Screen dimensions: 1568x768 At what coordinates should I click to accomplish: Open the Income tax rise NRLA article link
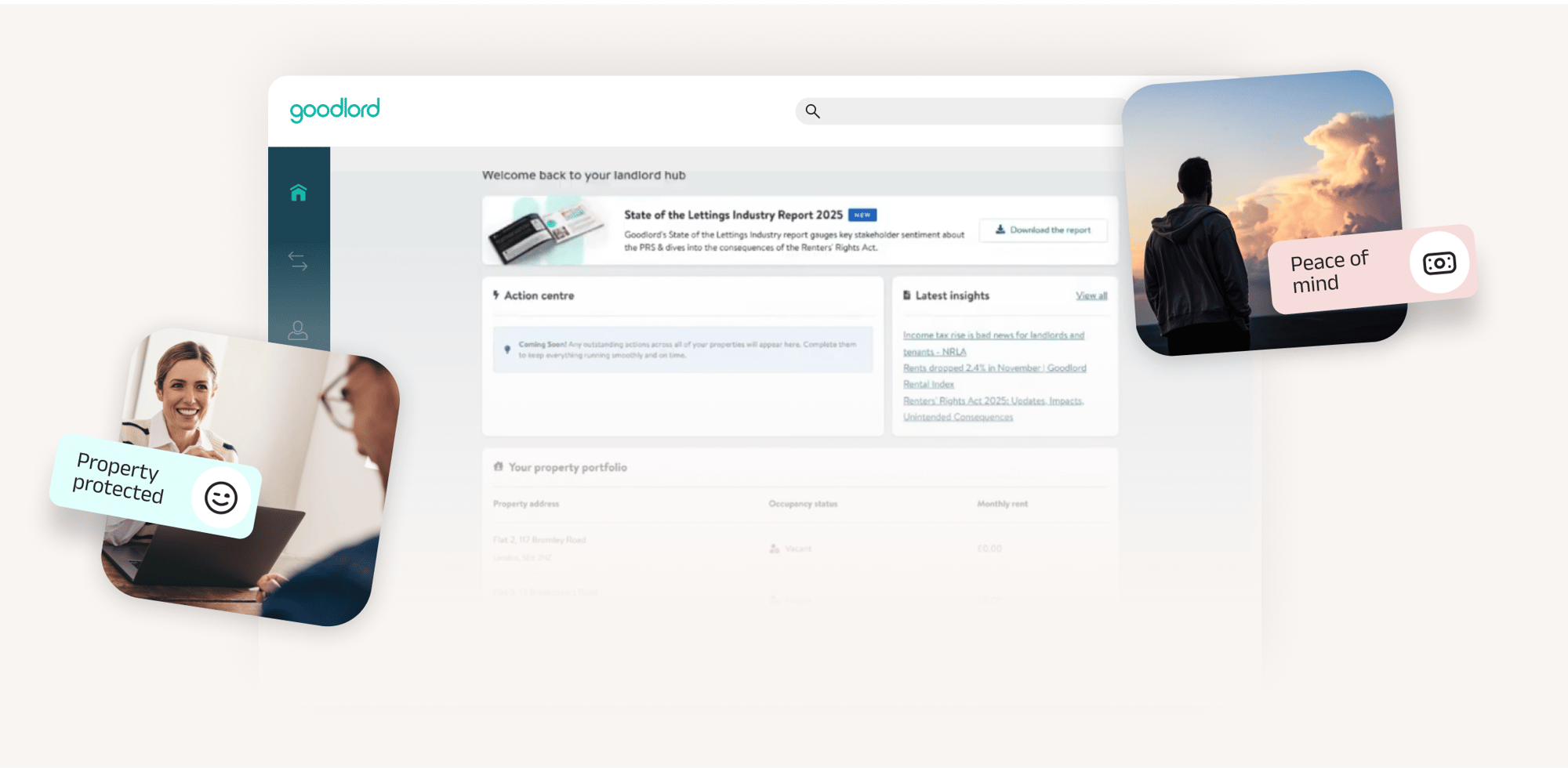coord(993,343)
